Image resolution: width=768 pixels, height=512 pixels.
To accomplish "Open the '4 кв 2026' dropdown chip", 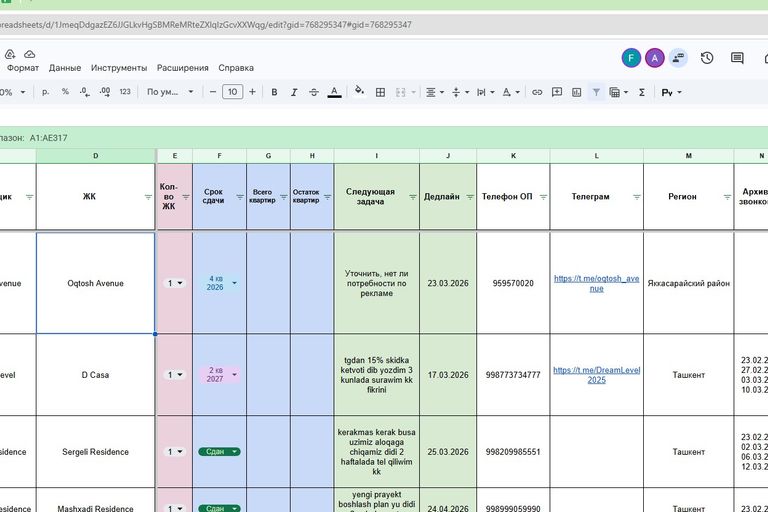I will 234,283.
